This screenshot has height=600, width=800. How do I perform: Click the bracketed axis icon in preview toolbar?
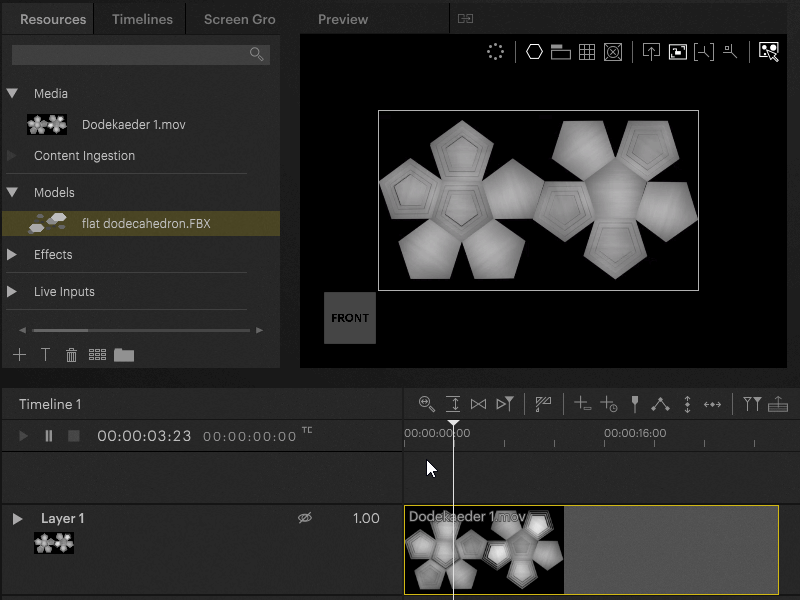(704, 52)
